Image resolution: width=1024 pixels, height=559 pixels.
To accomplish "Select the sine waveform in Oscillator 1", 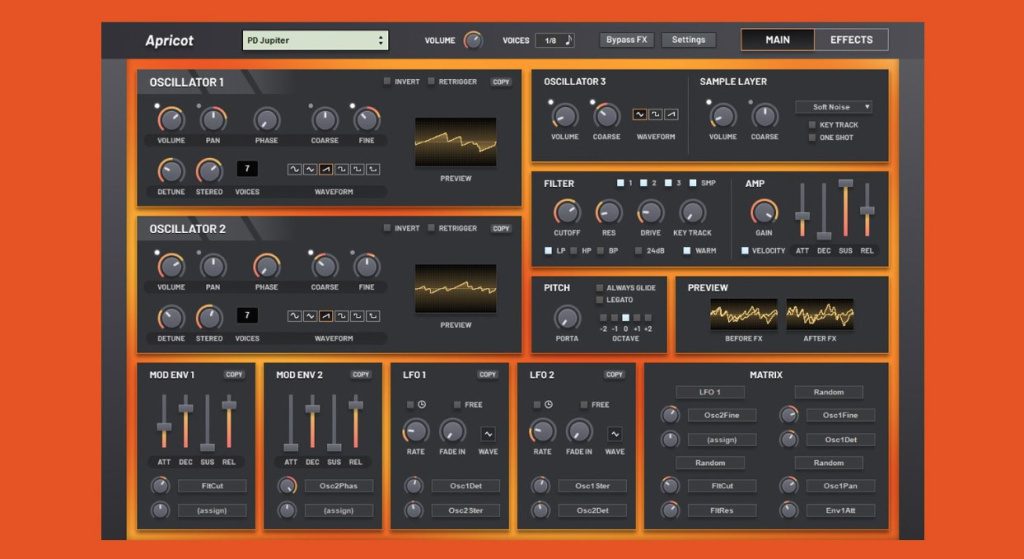I will [294, 169].
